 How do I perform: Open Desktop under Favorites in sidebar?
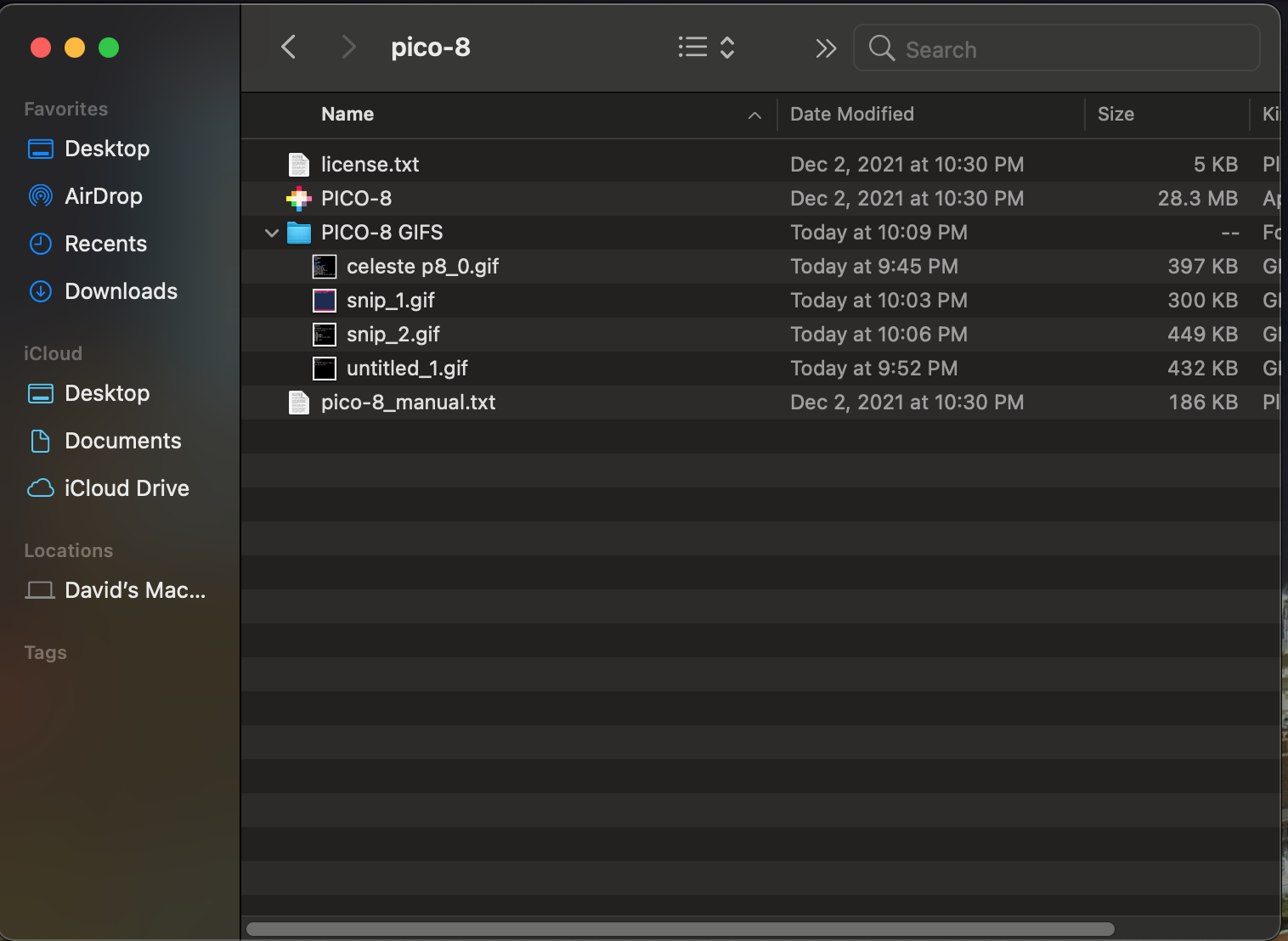click(107, 149)
